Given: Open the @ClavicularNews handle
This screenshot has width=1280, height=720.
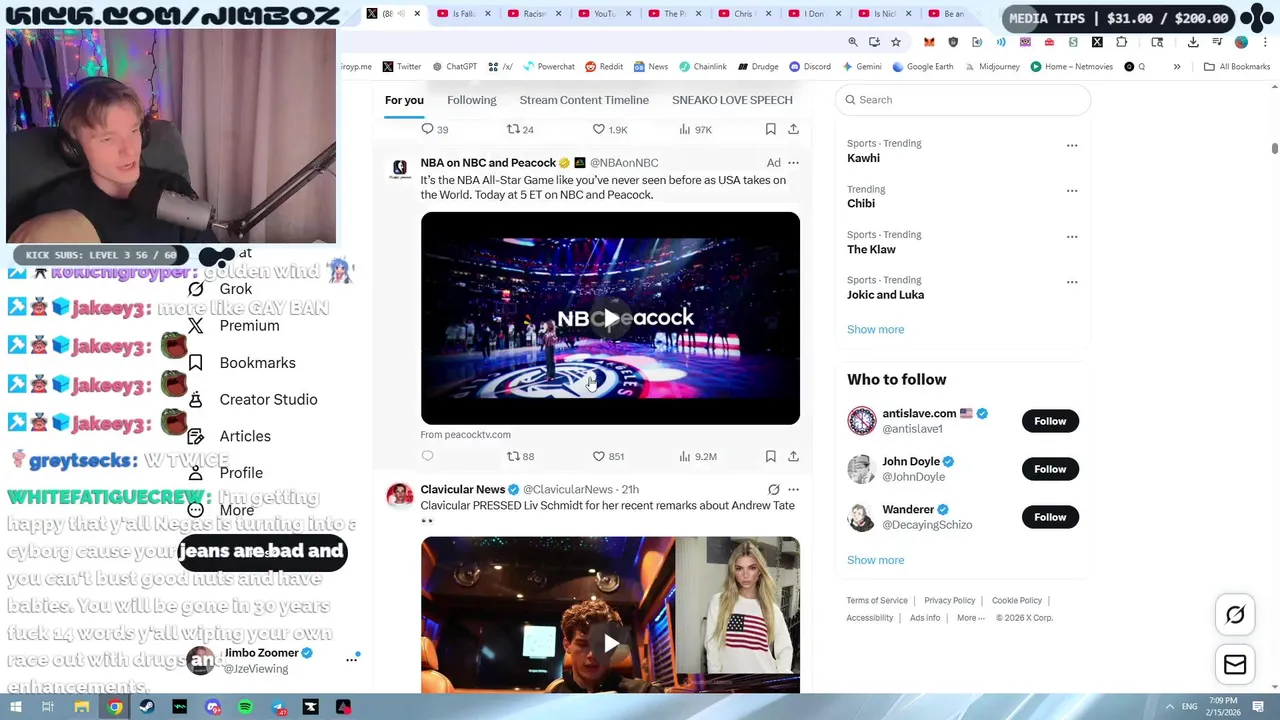Looking at the screenshot, I should point(568,490).
